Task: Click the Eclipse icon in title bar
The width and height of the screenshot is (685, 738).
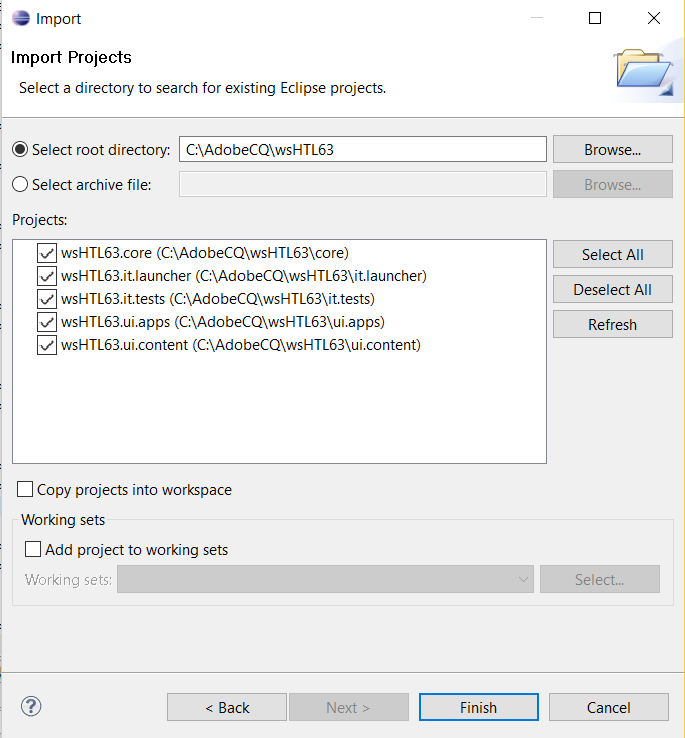Action: 21,18
